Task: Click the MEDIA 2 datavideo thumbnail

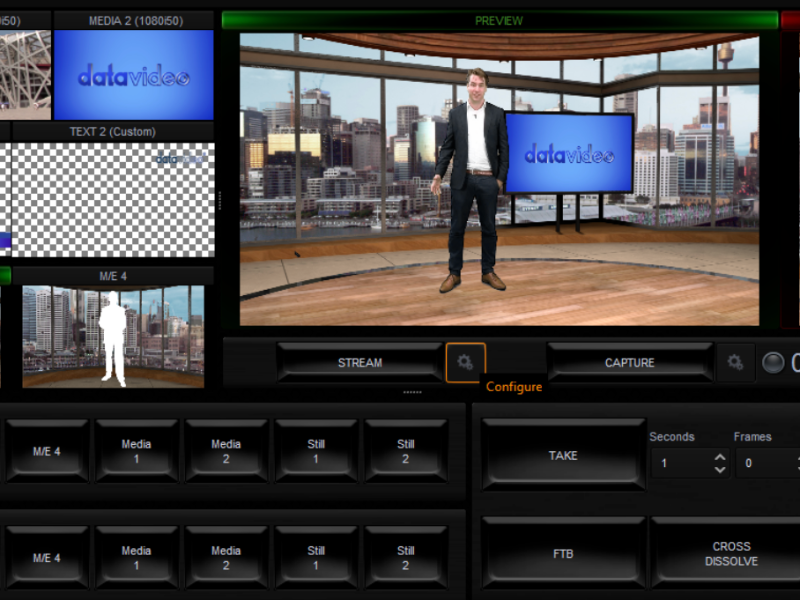Action: (x=134, y=75)
